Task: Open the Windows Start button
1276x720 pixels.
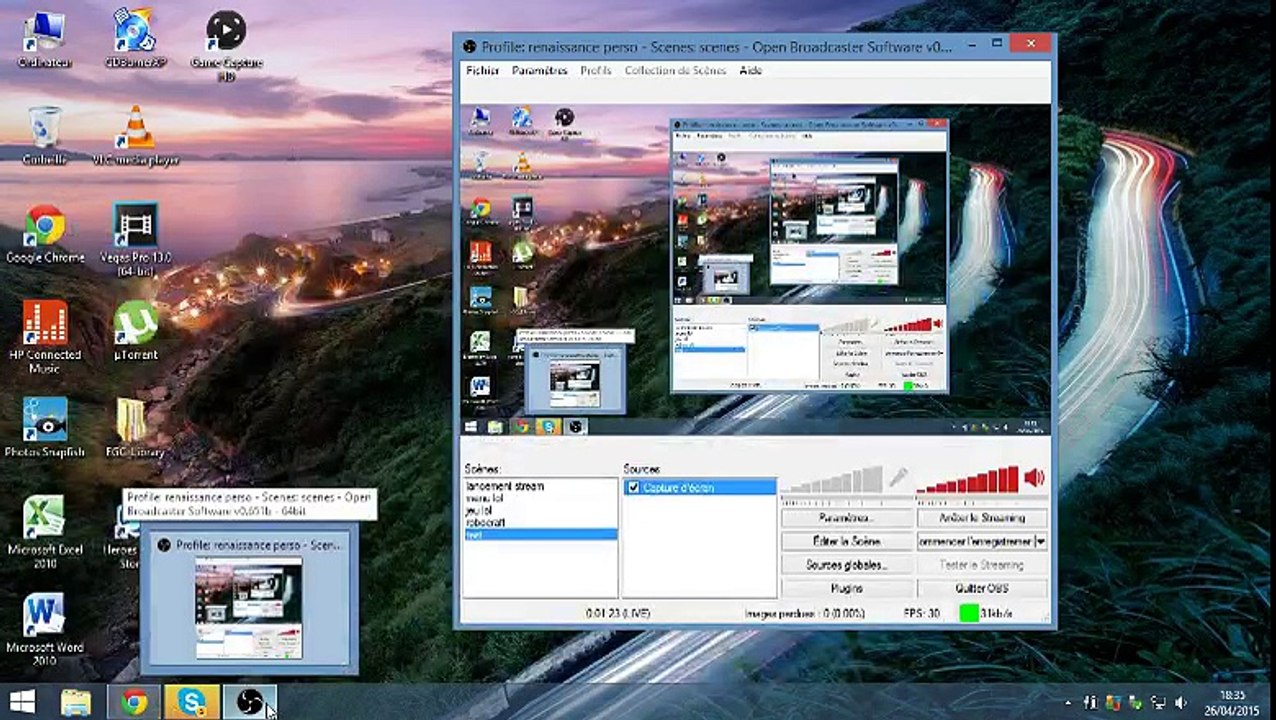Action: pyautogui.click(x=22, y=702)
